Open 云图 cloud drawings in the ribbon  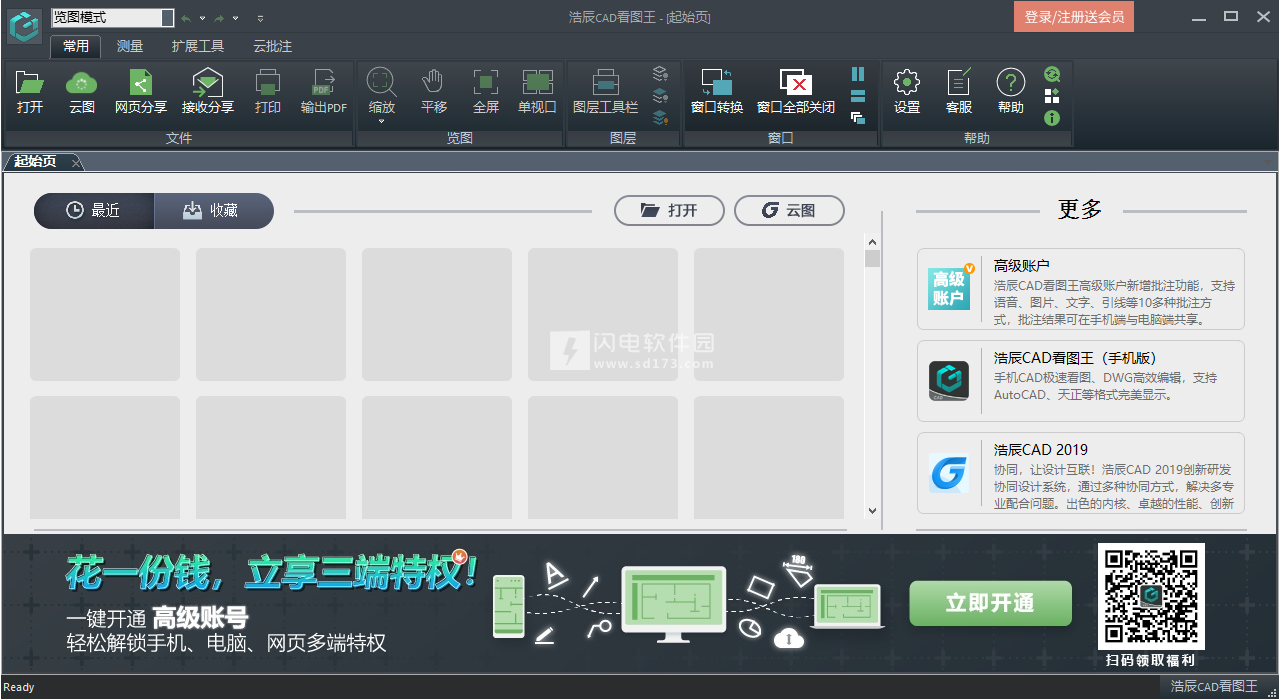(82, 92)
